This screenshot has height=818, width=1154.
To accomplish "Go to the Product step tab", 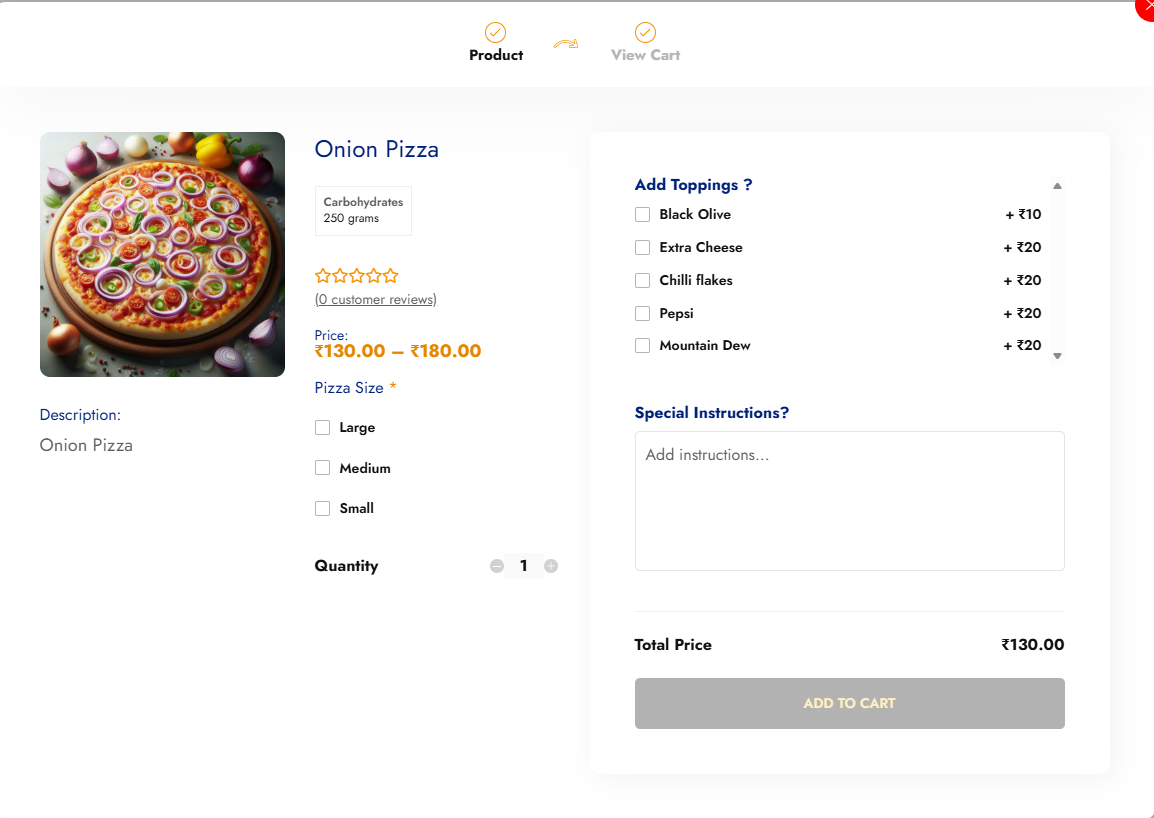I will [x=496, y=55].
